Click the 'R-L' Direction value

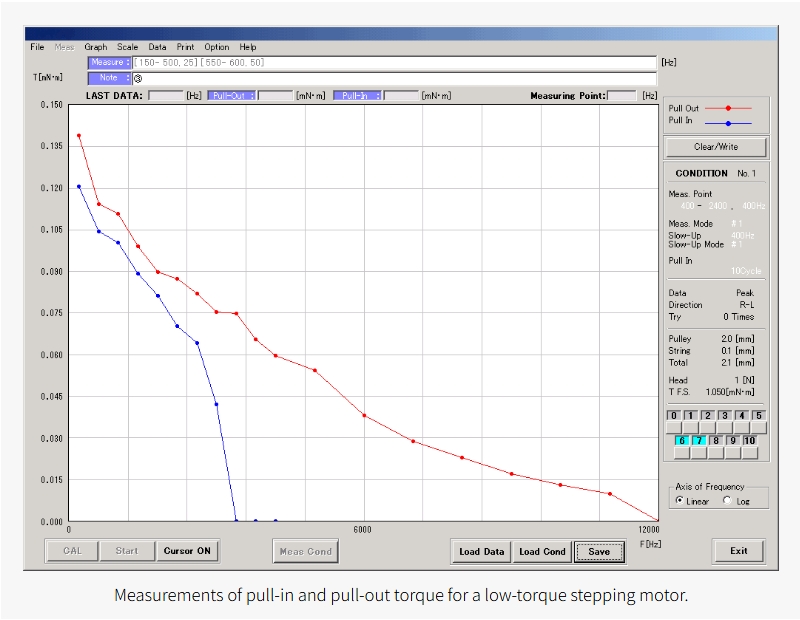(x=746, y=305)
